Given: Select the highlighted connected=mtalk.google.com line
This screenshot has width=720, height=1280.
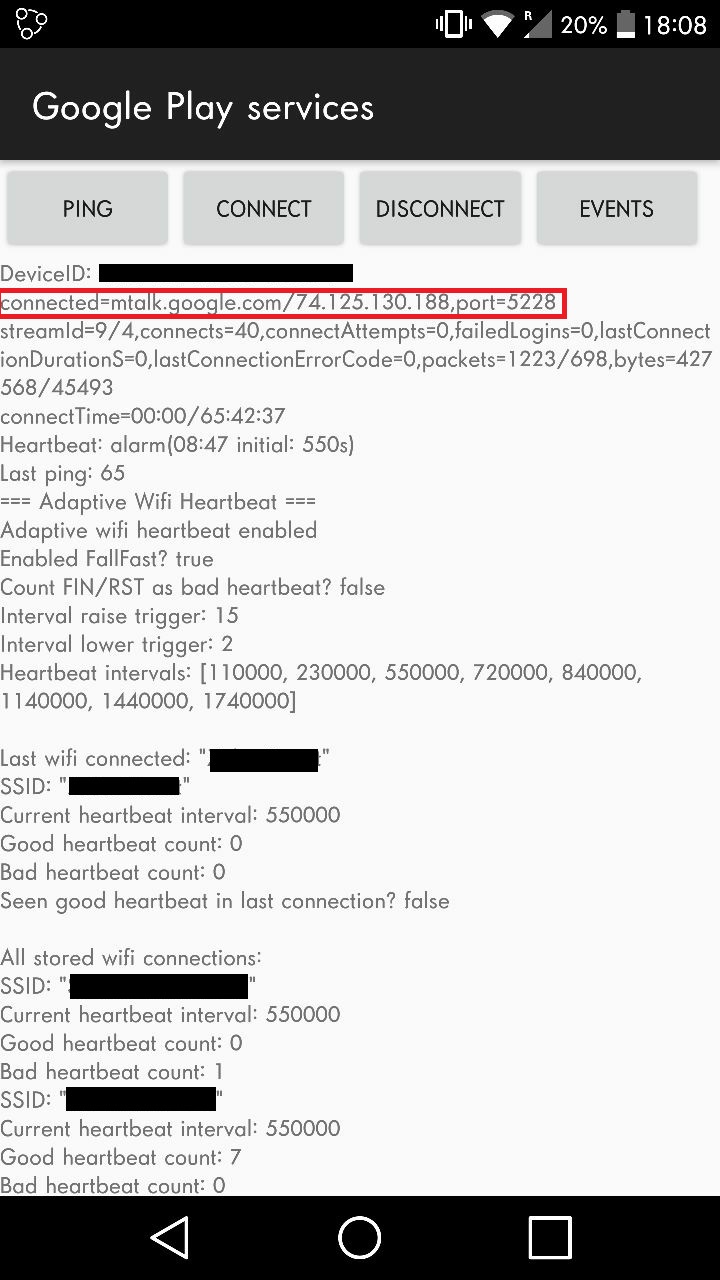Looking at the screenshot, I should [283, 302].
